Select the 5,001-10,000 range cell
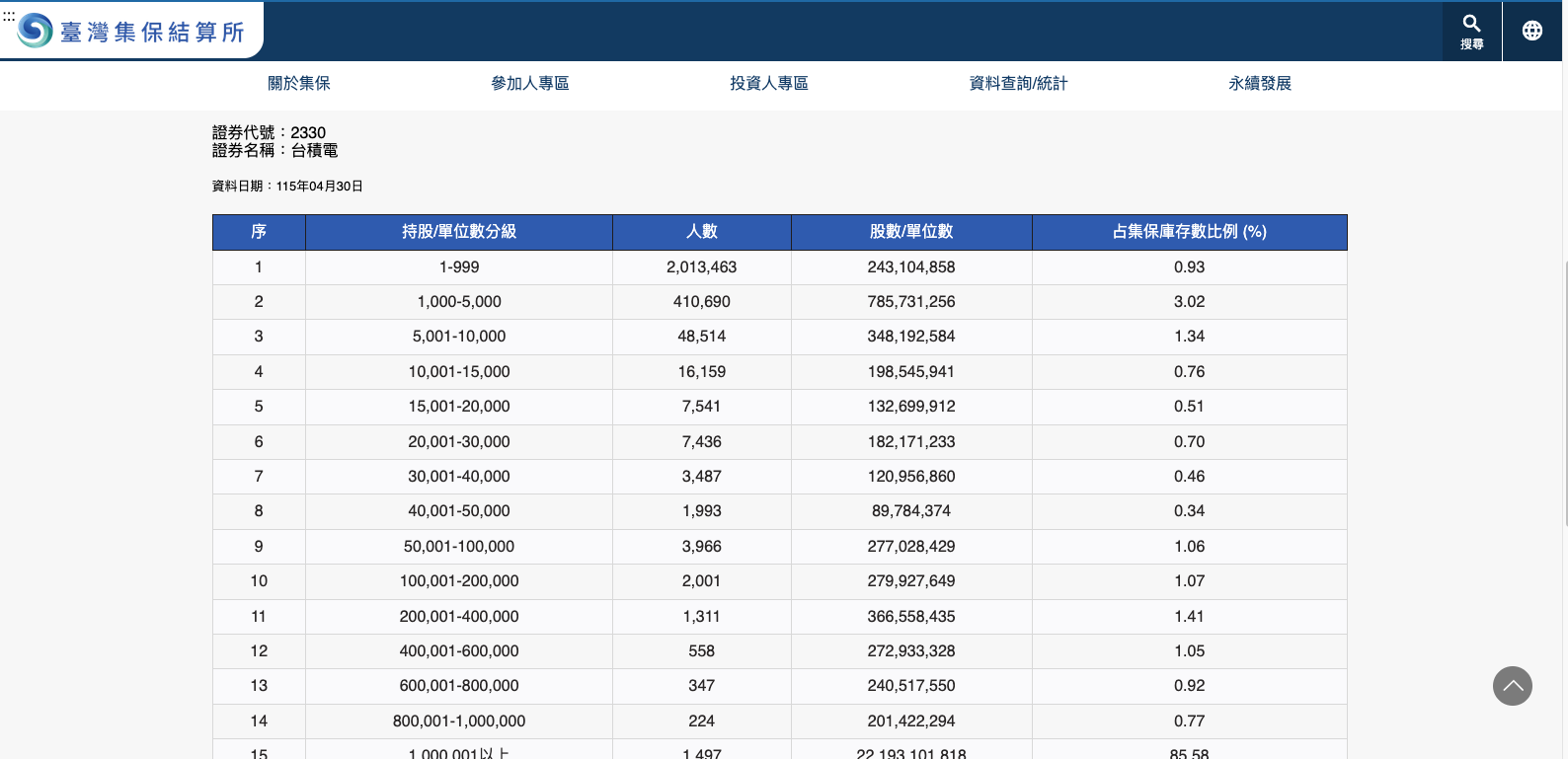Viewport: 1568px width, 759px height. point(459,337)
